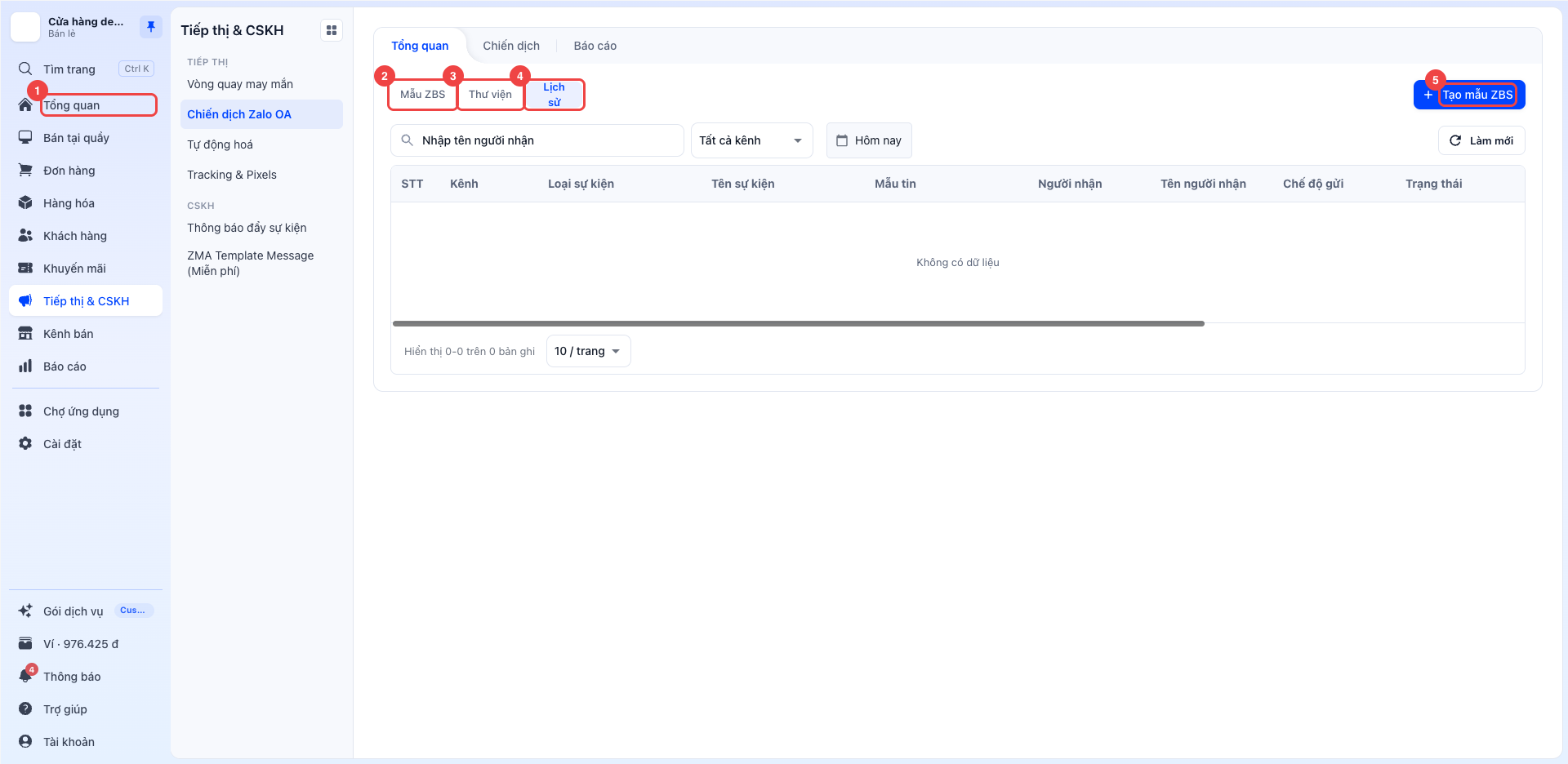Select the Mẫu ZBS sub-tab

coord(422,95)
